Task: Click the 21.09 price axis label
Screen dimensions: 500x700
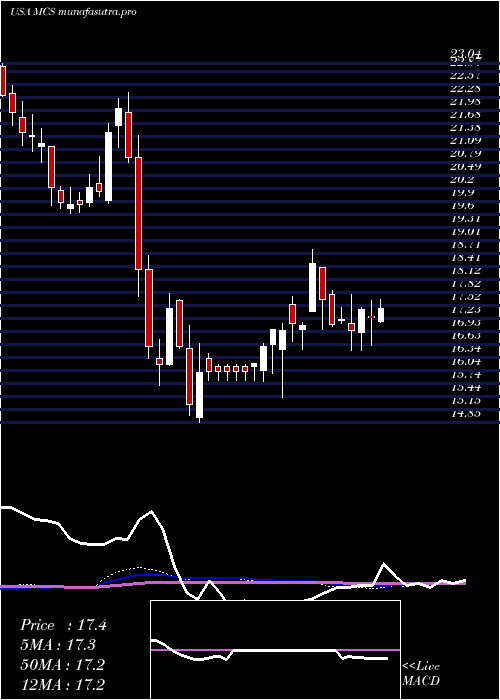Action: point(466,141)
